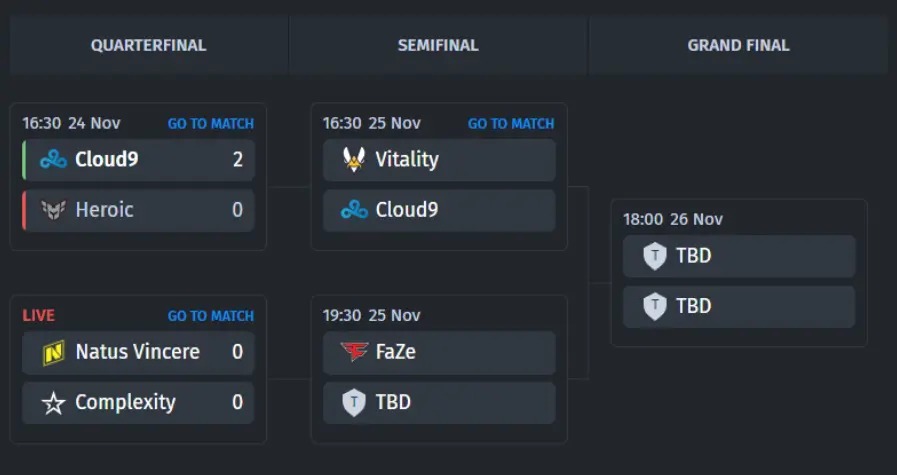Open Go To Match for the live Natus Vincere game

[211, 316]
